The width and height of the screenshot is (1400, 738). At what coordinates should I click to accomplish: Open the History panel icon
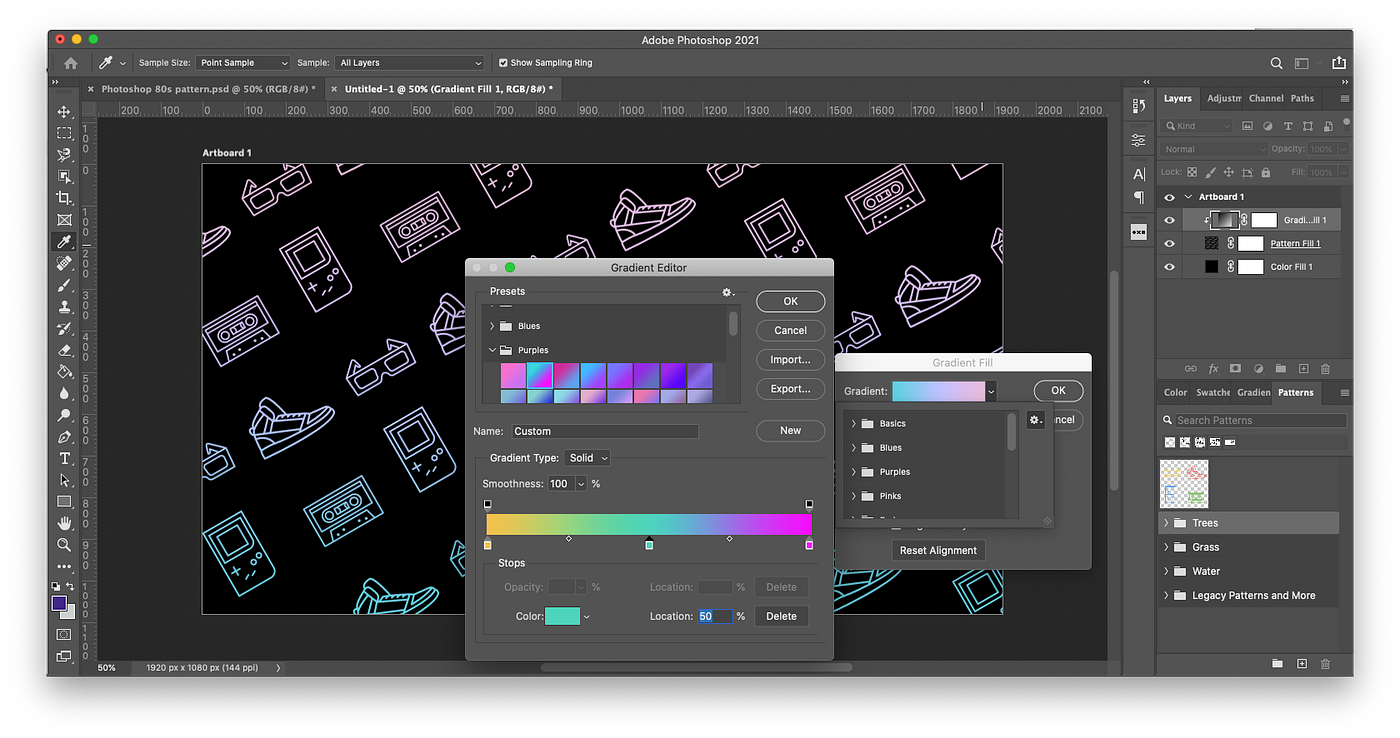[1139, 107]
